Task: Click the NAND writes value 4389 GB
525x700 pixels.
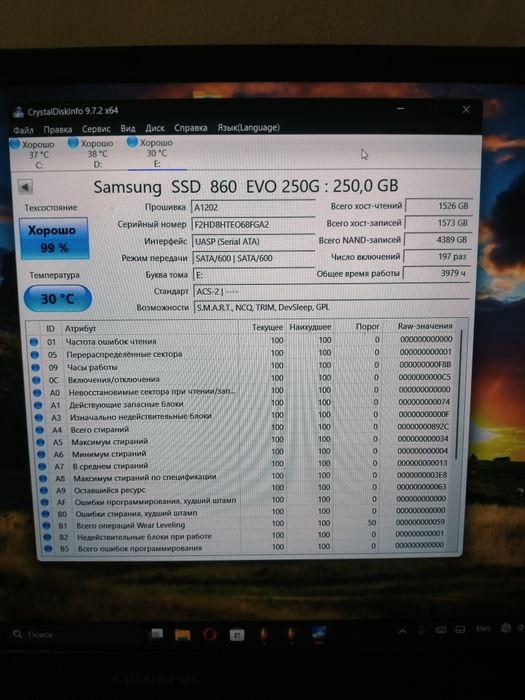Action: pos(437,239)
